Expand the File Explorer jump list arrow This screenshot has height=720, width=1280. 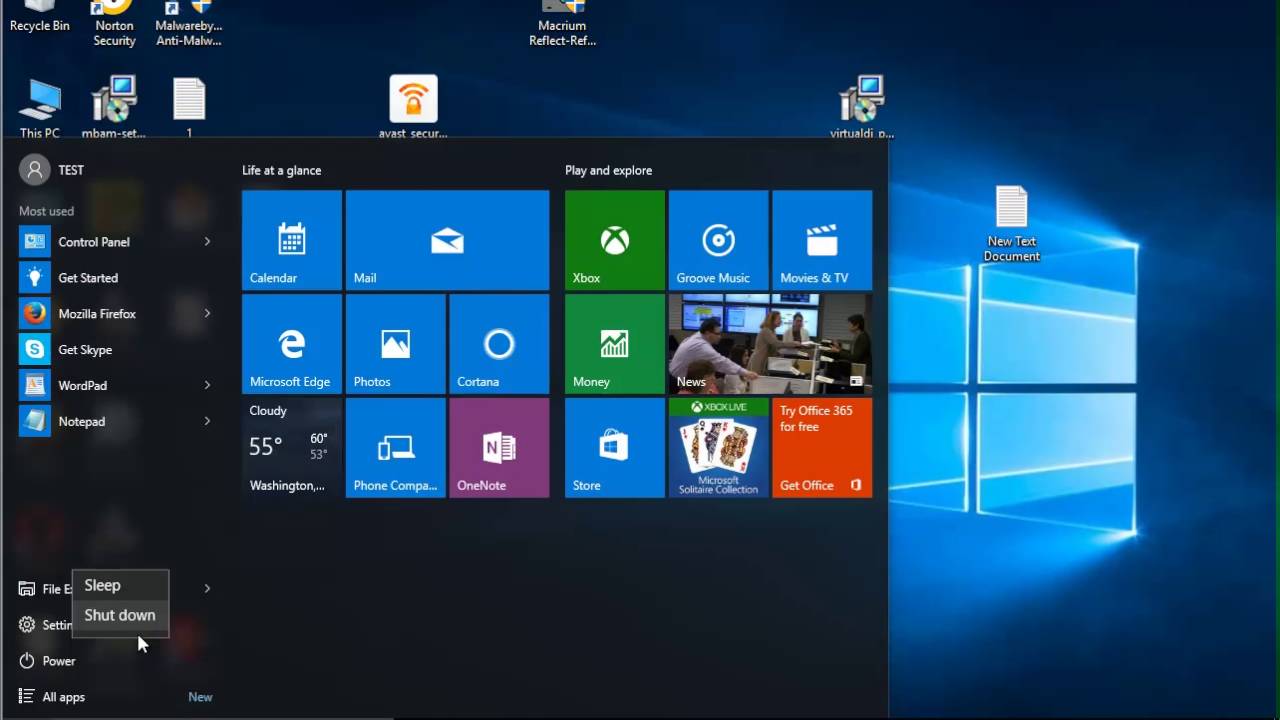pyautogui.click(x=207, y=589)
